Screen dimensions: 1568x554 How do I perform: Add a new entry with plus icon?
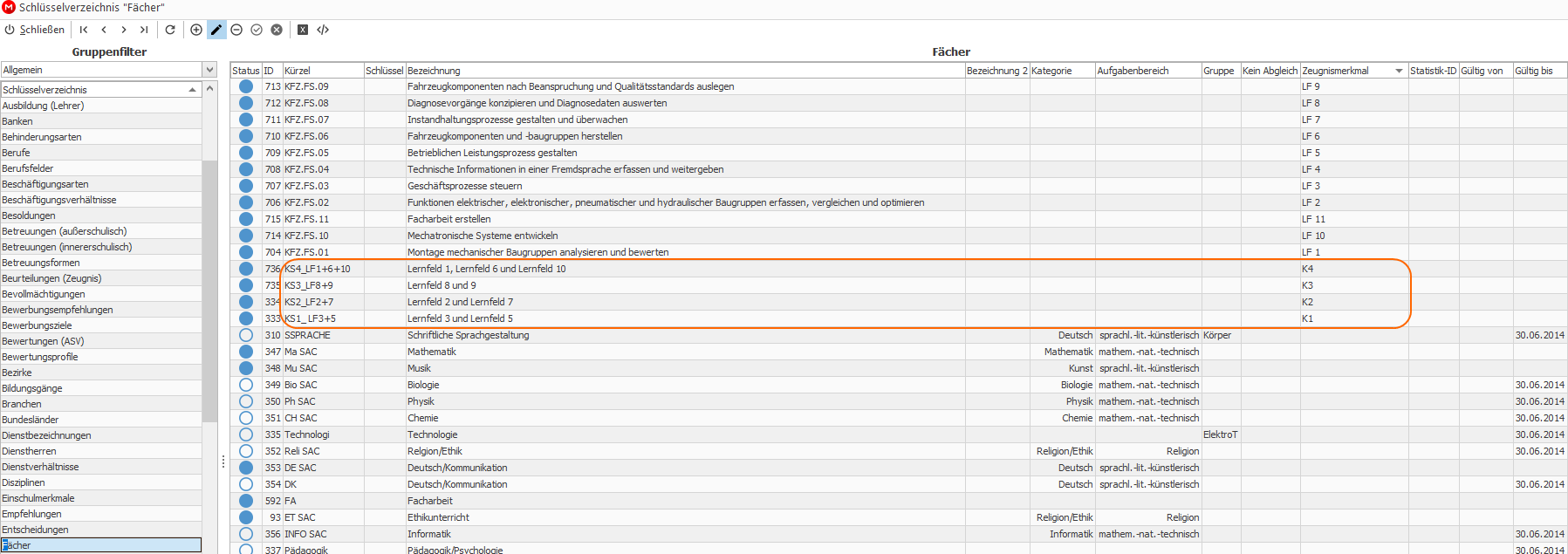(x=196, y=30)
